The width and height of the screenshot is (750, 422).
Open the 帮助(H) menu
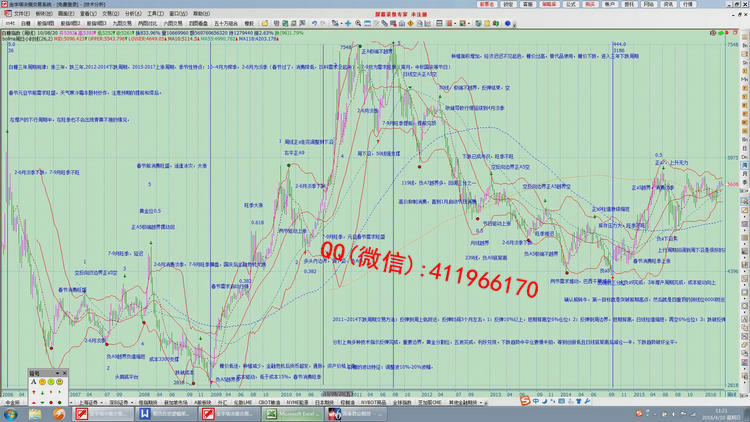click(x=201, y=14)
